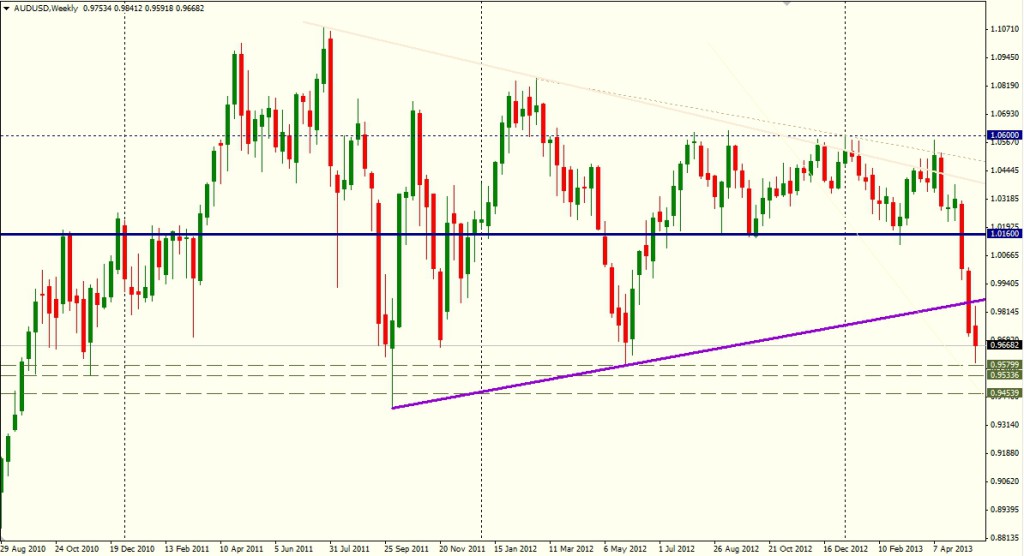Click the green 0.95336 level label

point(1004,374)
